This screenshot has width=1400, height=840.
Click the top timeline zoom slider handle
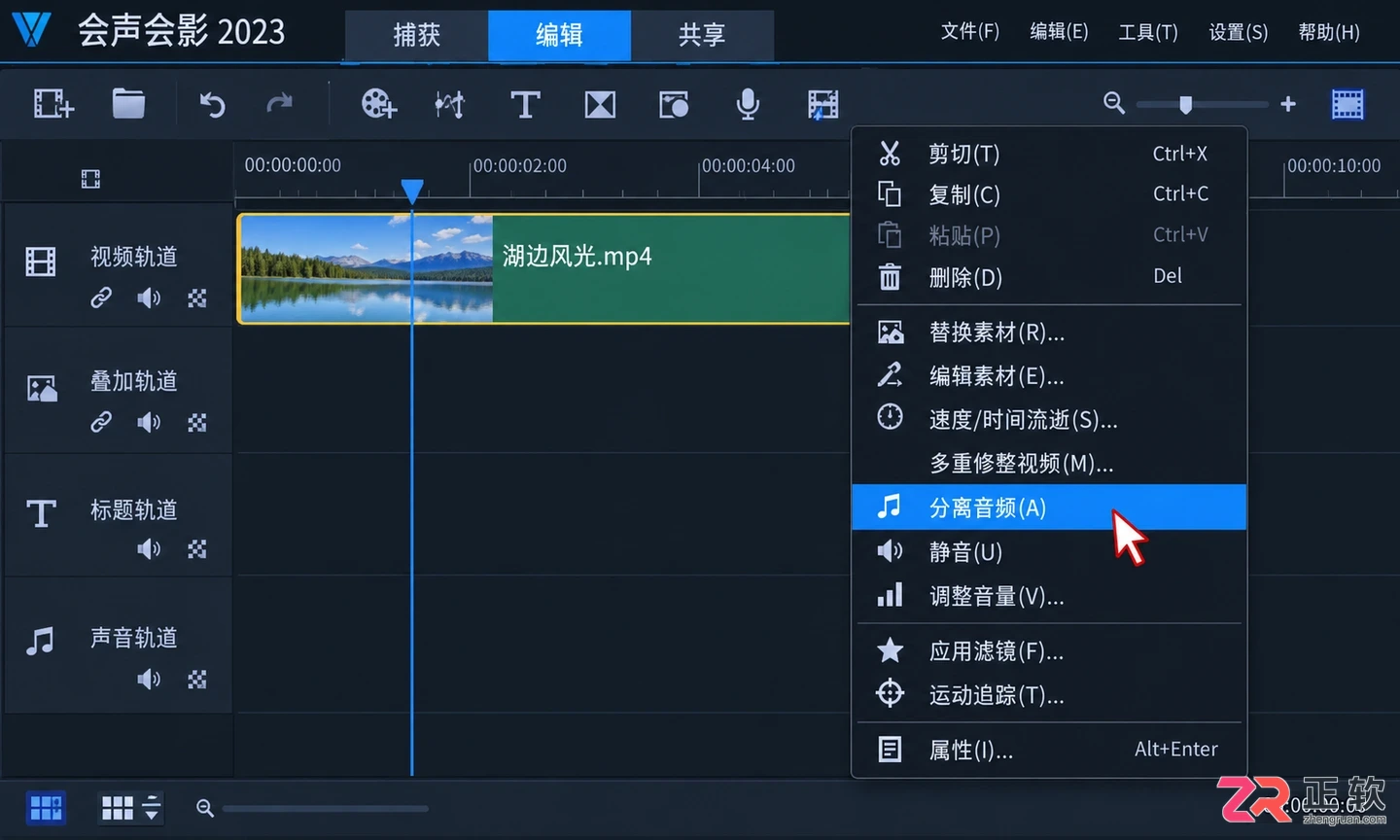click(x=1185, y=104)
